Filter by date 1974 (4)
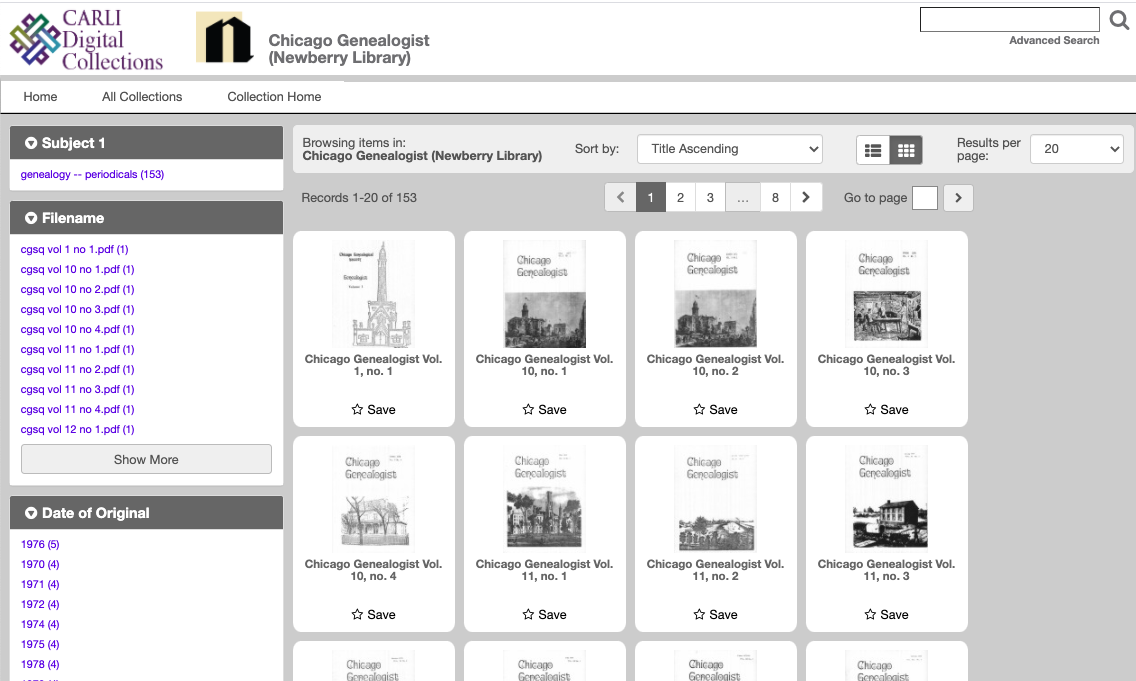The width and height of the screenshot is (1136, 681). 40,624
